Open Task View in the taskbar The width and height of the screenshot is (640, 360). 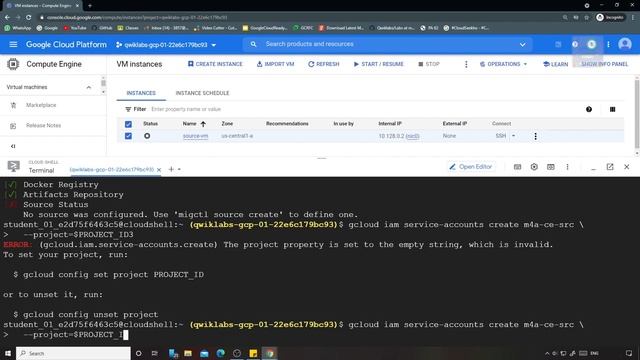click(x=155, y=353)
